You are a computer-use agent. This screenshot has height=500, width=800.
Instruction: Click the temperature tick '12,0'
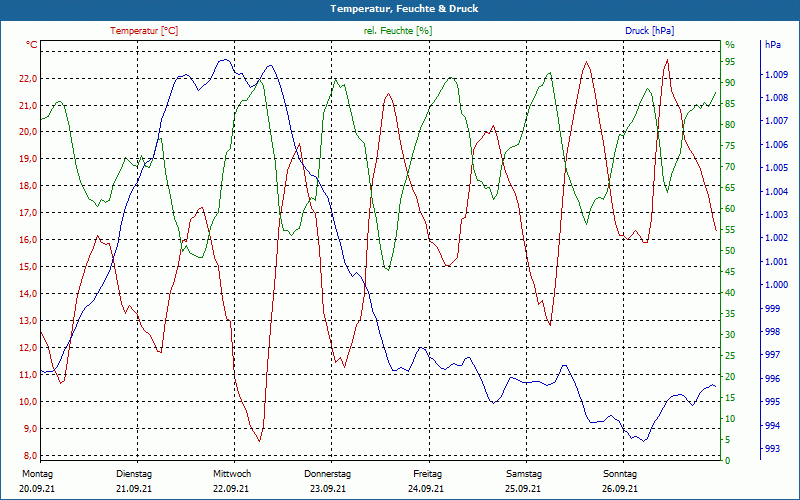click(29, 347)
